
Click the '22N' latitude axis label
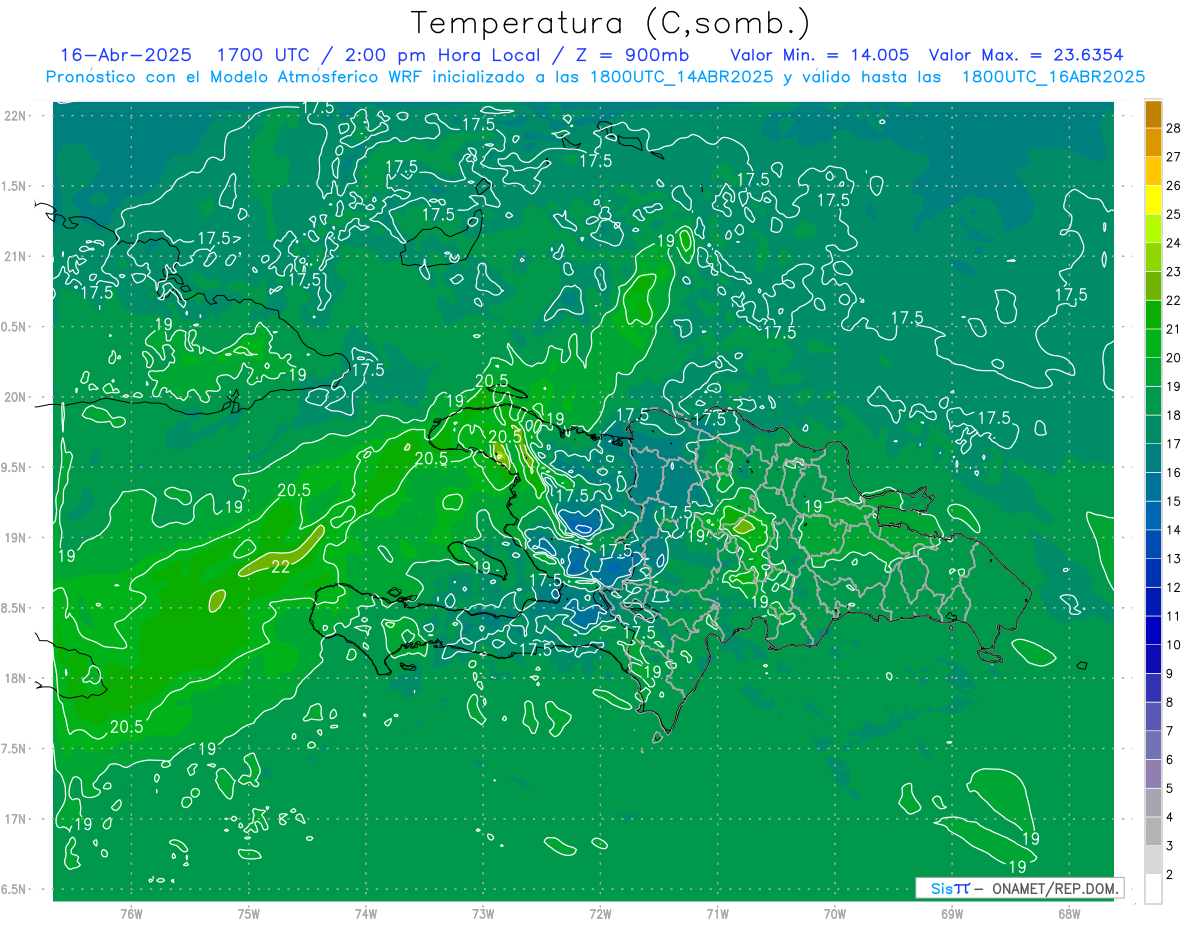(x=15, y=116)
